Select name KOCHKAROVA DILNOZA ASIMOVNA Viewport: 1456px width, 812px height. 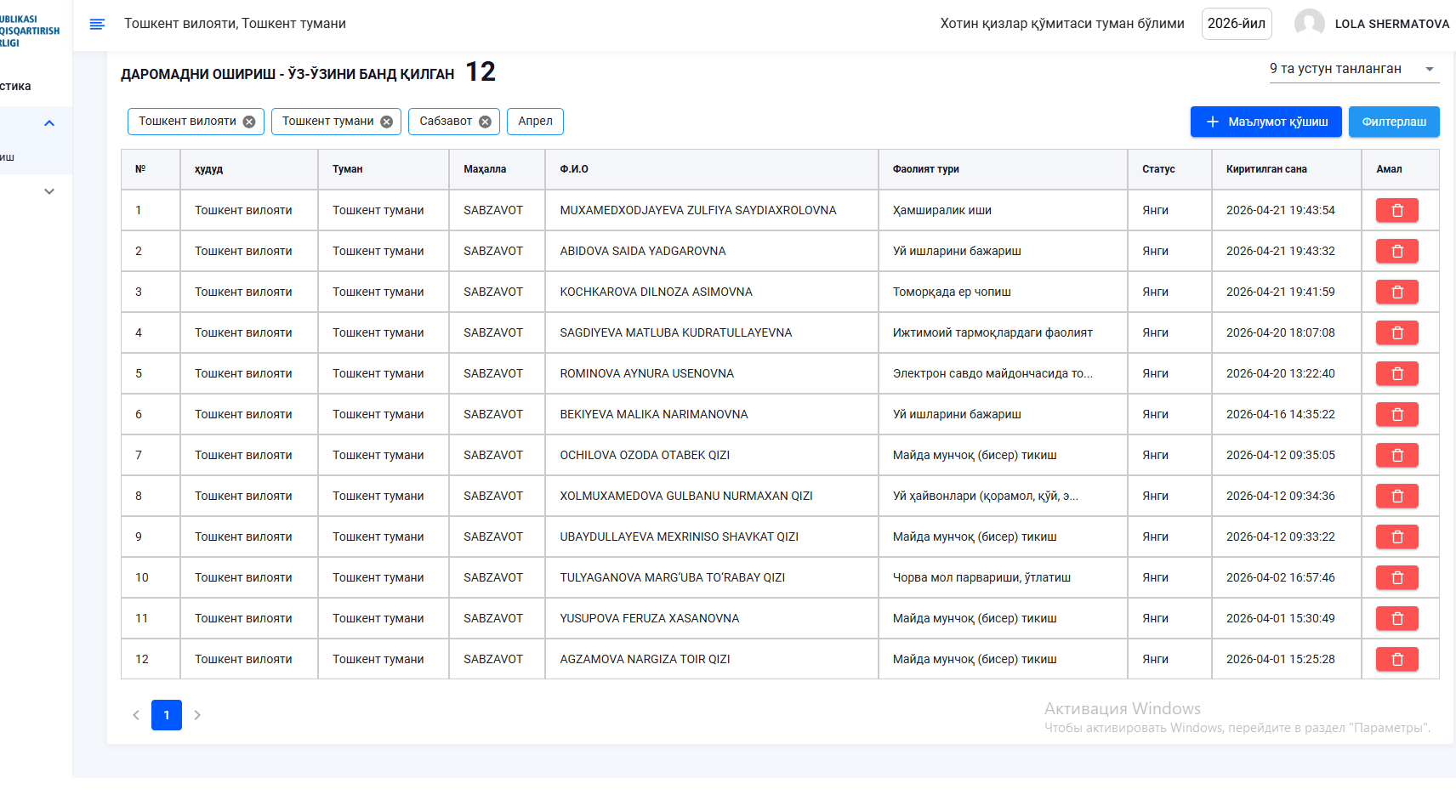[657, 292]
